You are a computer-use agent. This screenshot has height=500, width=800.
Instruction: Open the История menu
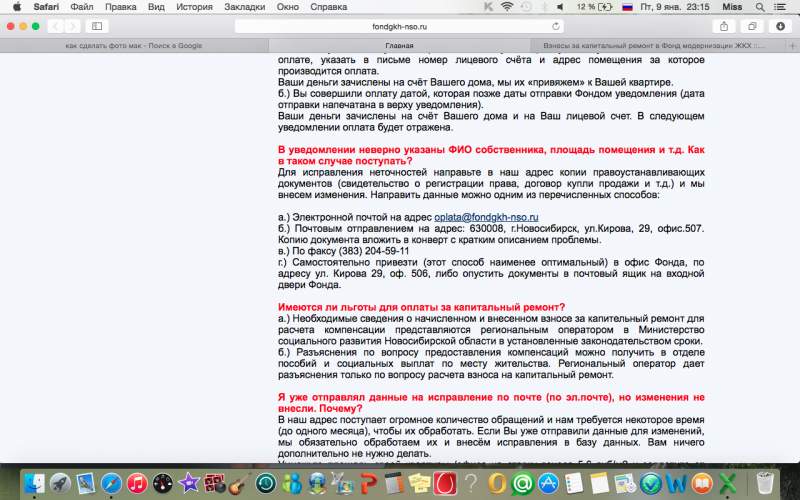(194, 7)
